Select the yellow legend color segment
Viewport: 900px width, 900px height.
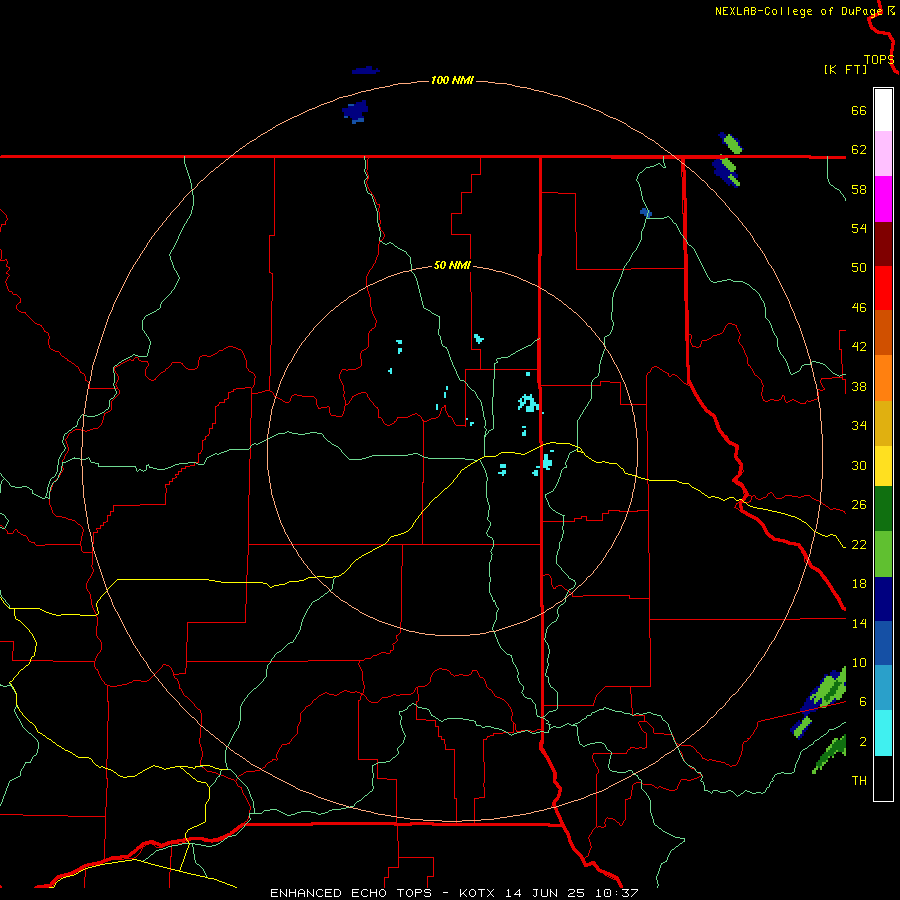(883, 466)
